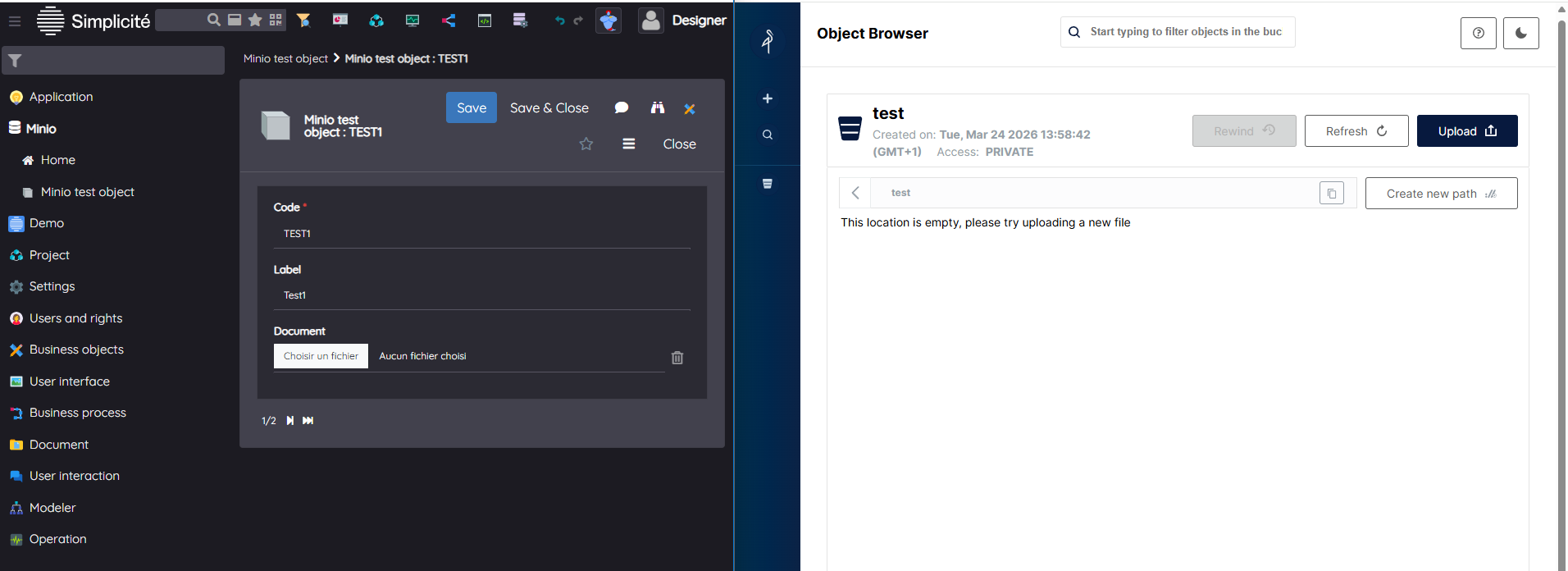
Task: Open the form actions hamburger dropdown
Action: point(629,144)
